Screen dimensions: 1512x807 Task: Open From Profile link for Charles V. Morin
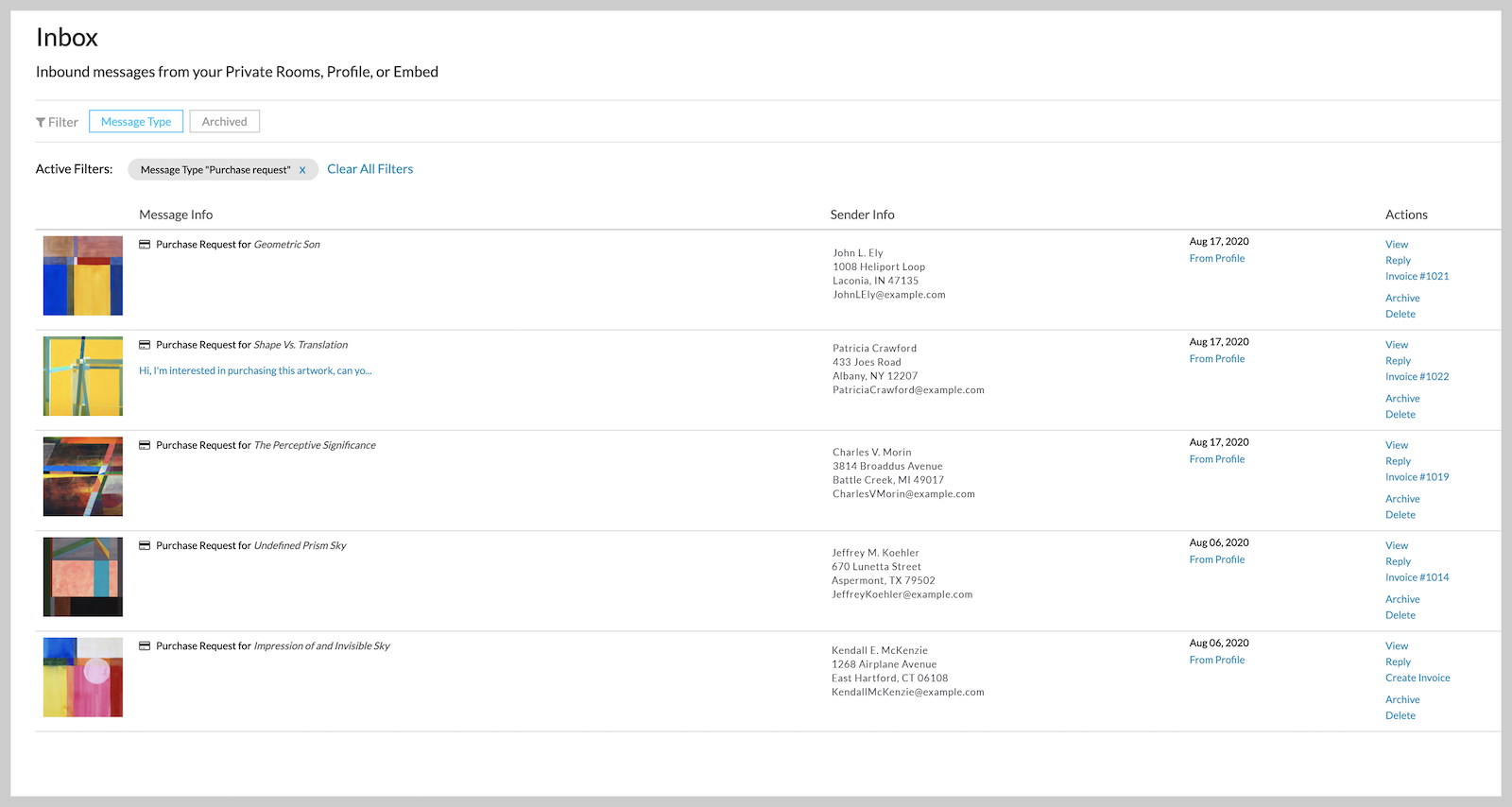[x=1216, y=459]
